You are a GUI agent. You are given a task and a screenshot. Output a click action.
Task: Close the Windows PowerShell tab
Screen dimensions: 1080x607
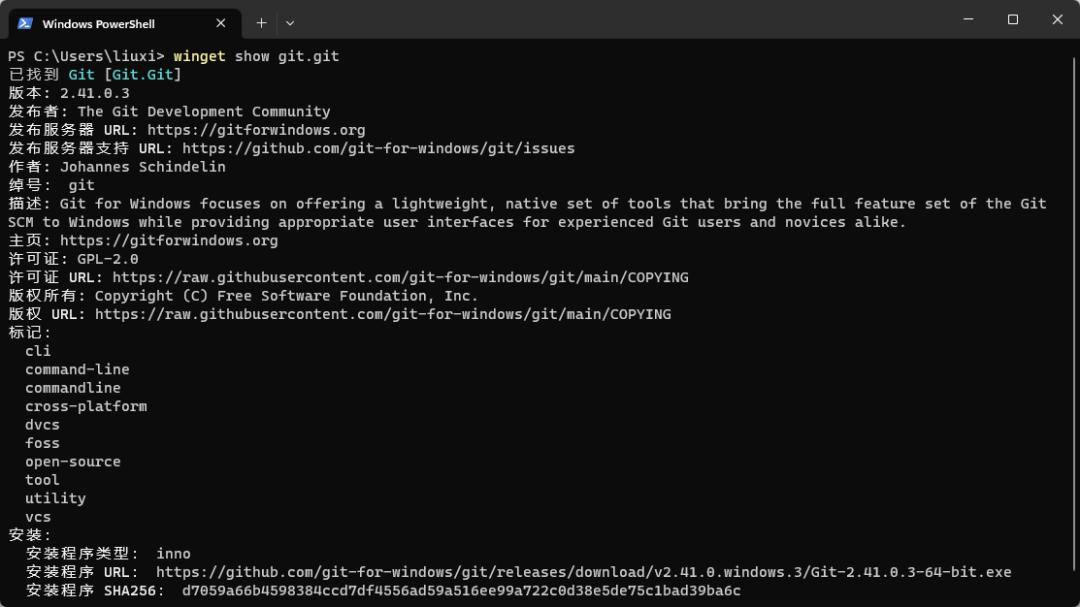[220, 23]
